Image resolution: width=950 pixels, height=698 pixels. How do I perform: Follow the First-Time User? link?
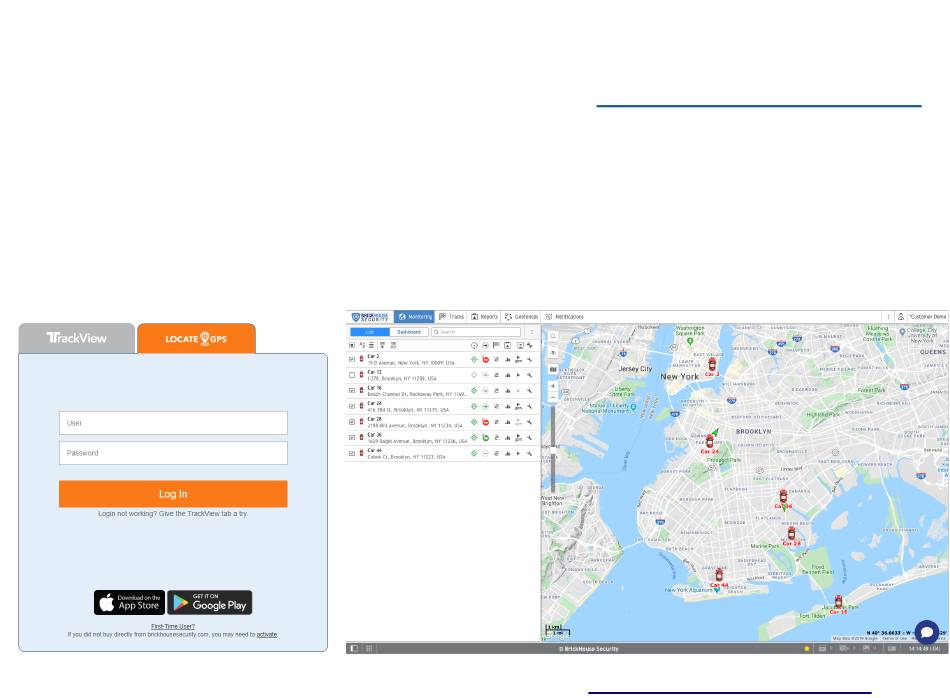click(173, 626)
